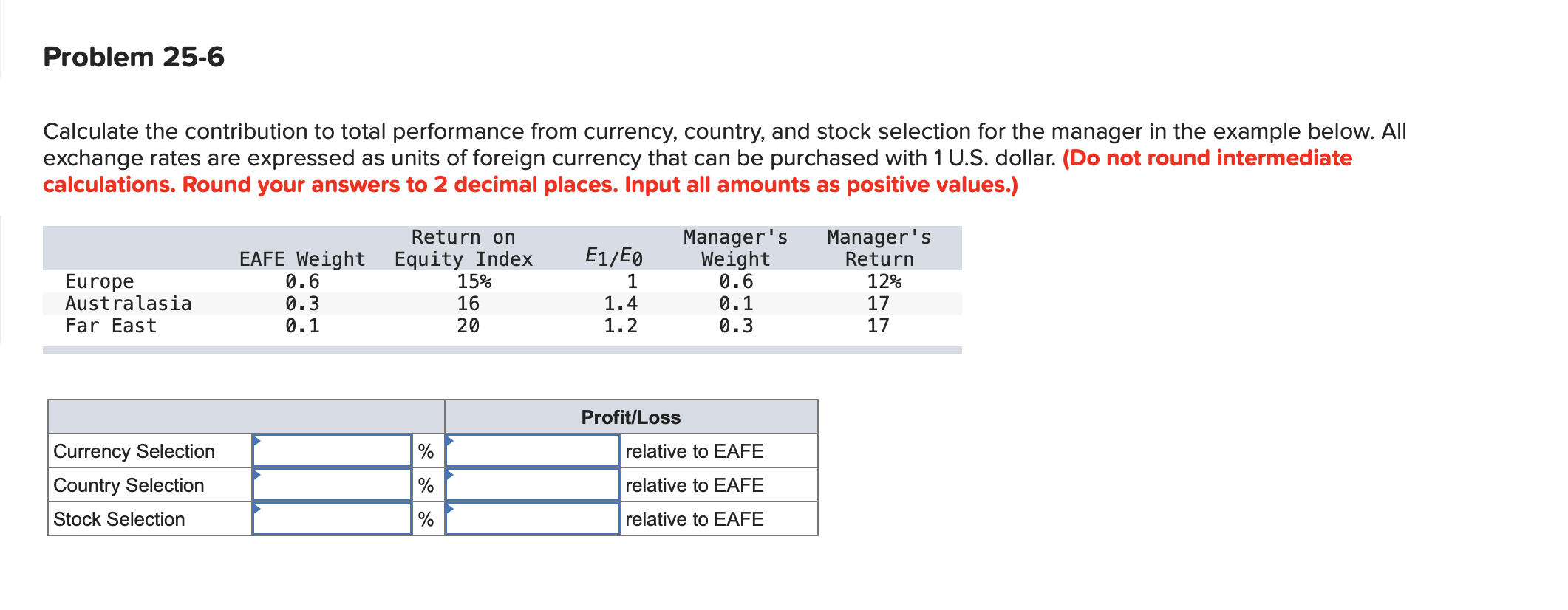The image size is (1568, 610).
Task: Click the blue hint marker on Stock Selection field
Action: tap(256, 508)
